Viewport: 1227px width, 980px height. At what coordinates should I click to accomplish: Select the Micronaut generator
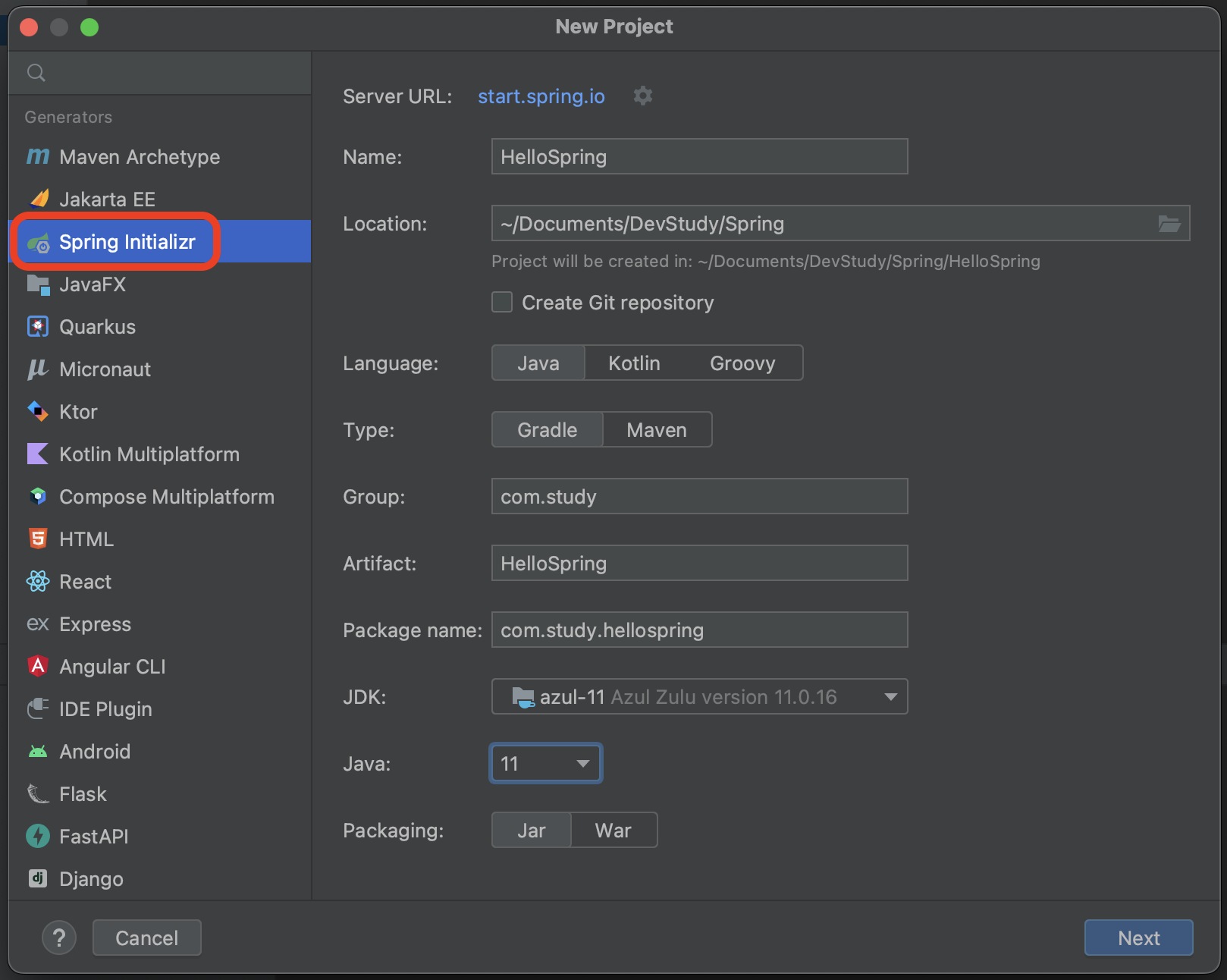click(159, 369)
